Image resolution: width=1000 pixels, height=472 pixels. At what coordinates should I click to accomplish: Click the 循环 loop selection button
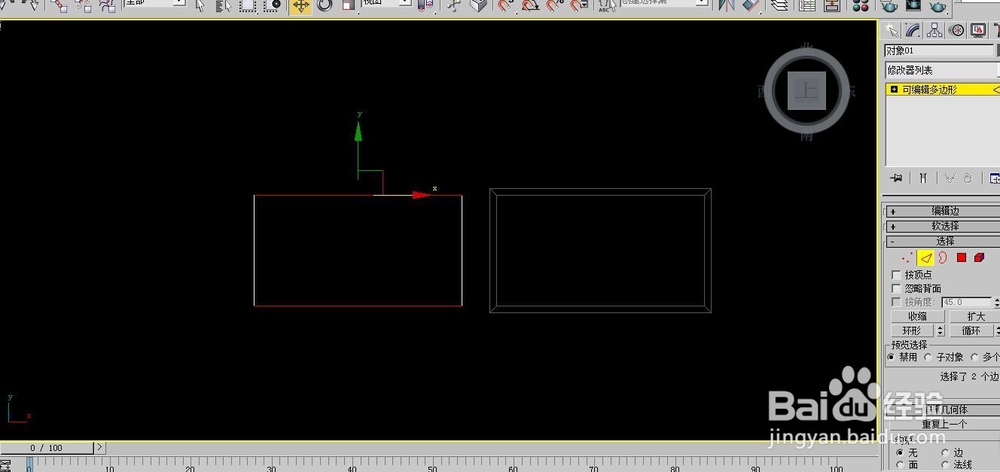tap(970, 330)
